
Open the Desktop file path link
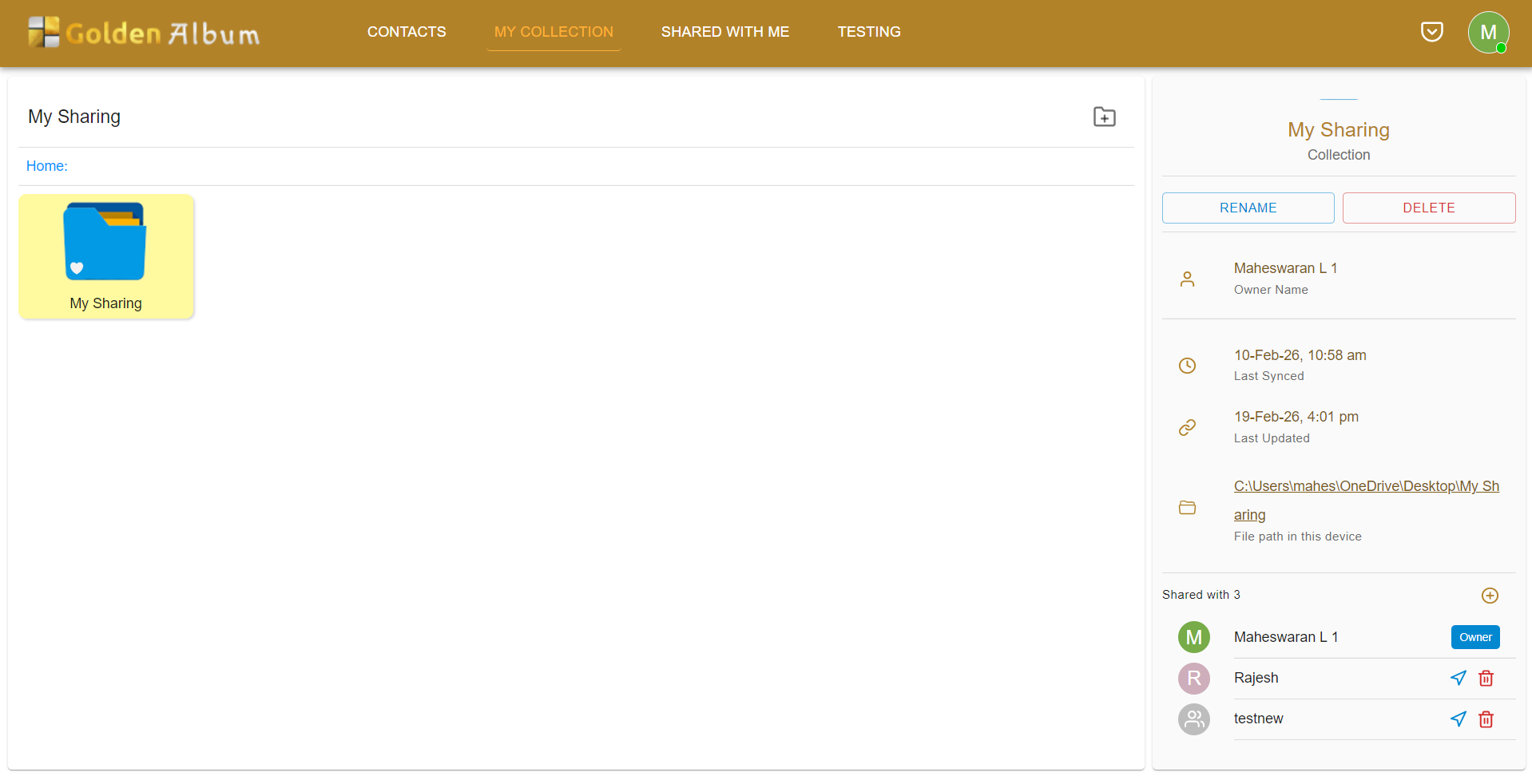tap(1365, 487)
